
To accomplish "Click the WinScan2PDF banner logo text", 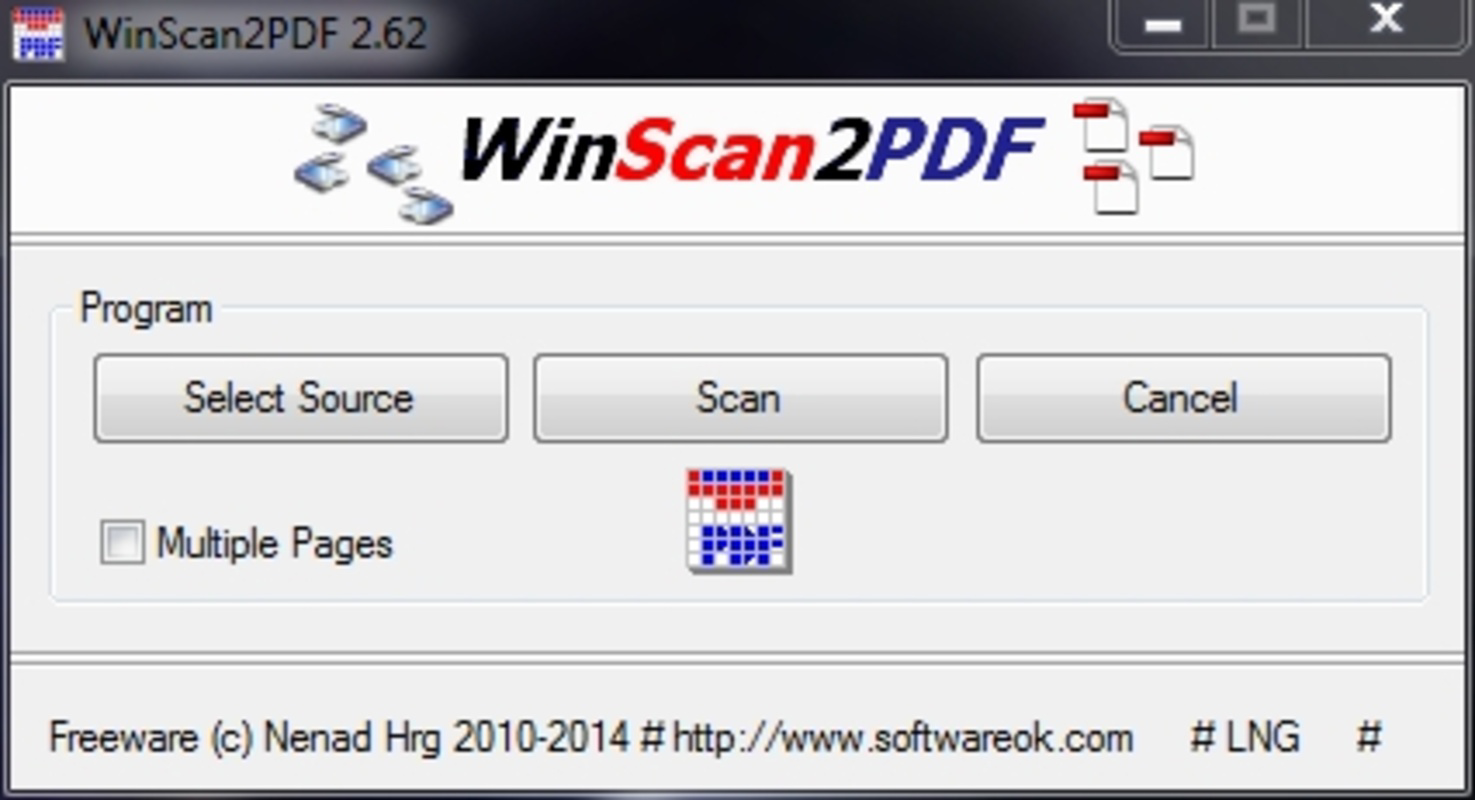I will [752, 152].
